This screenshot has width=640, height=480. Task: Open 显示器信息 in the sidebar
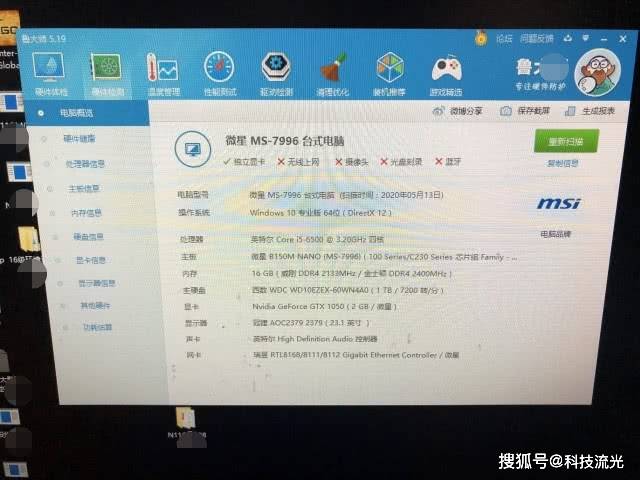tap(97, 283)
